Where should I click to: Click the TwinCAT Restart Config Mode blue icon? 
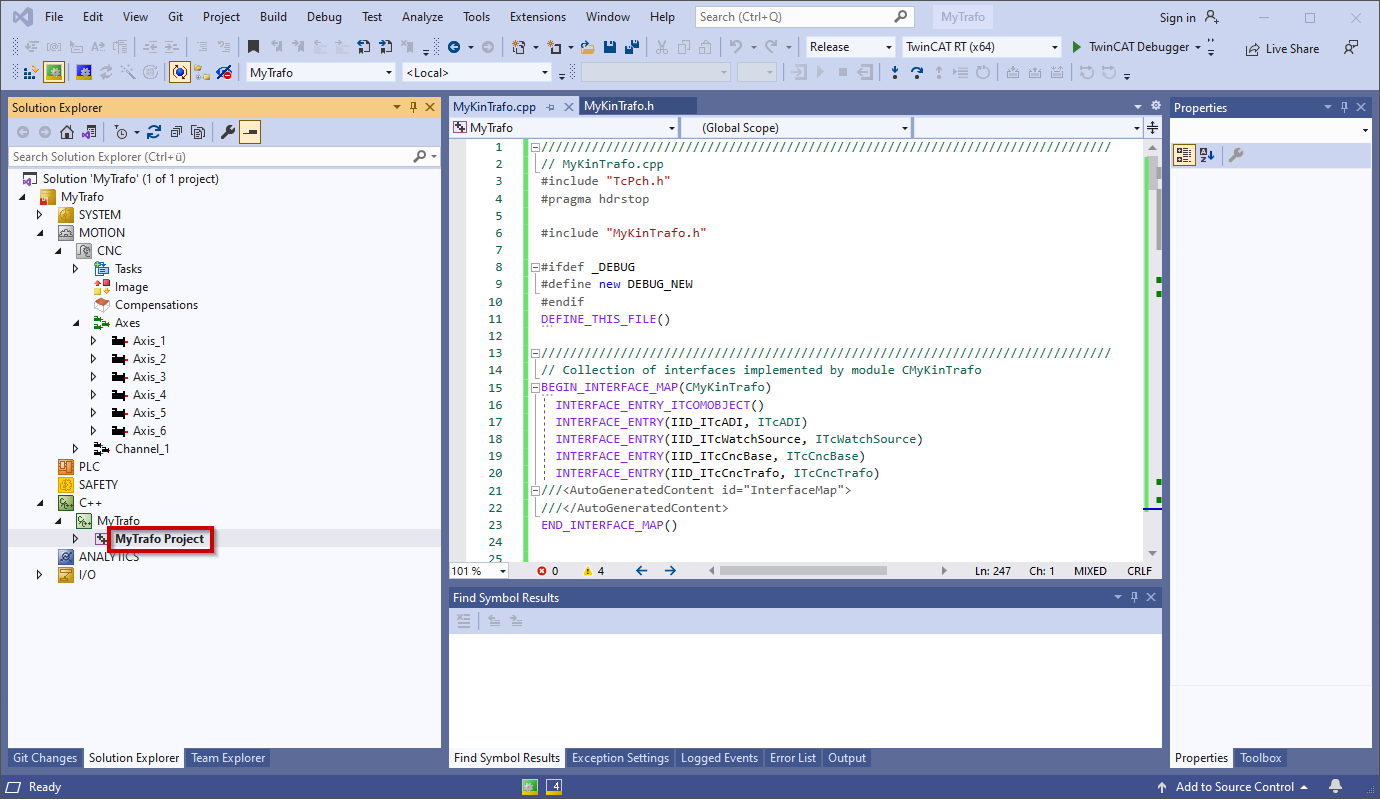84,72
